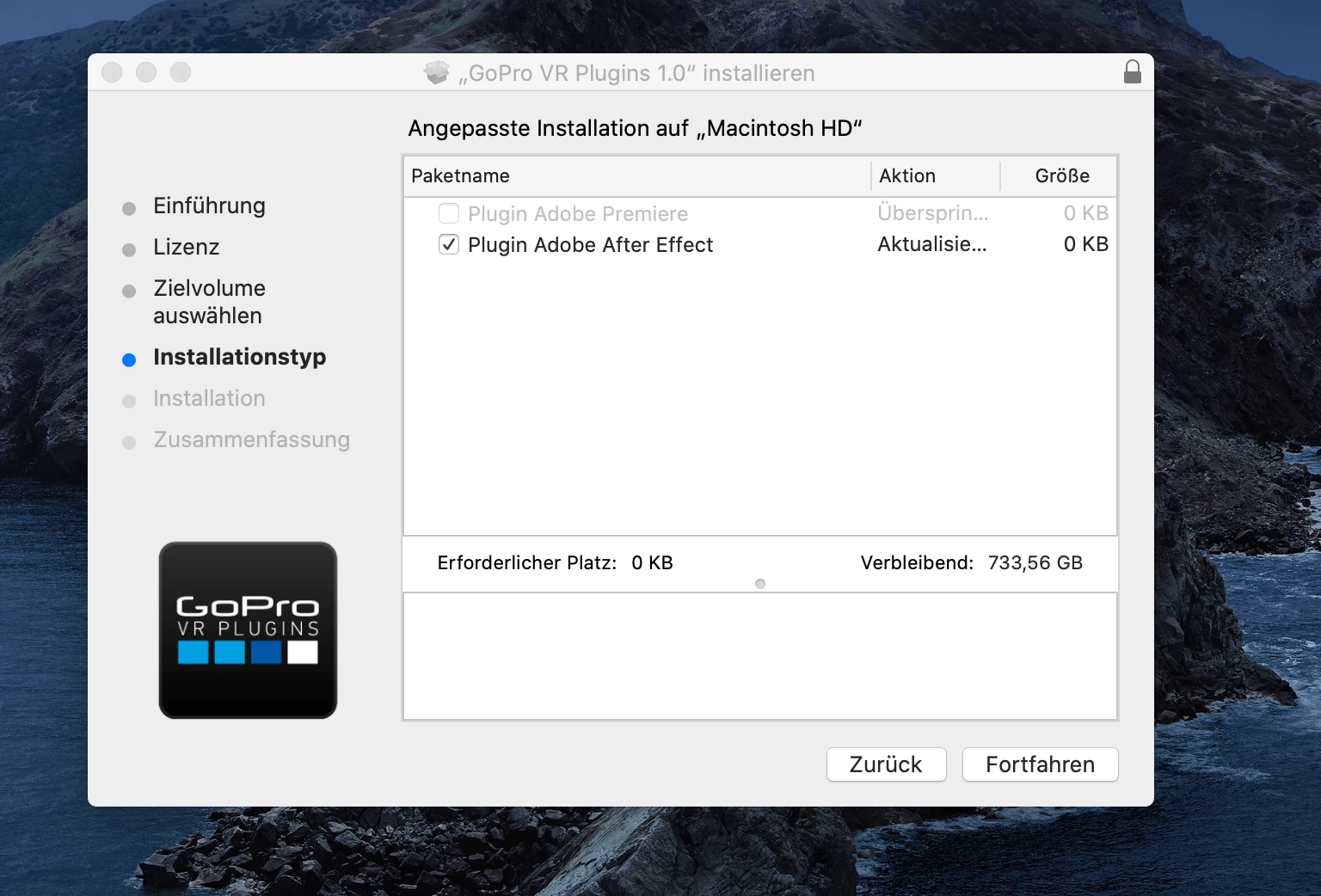
Task: Click the Aktualisie... action cell
Action: click(x=932, y=244)
